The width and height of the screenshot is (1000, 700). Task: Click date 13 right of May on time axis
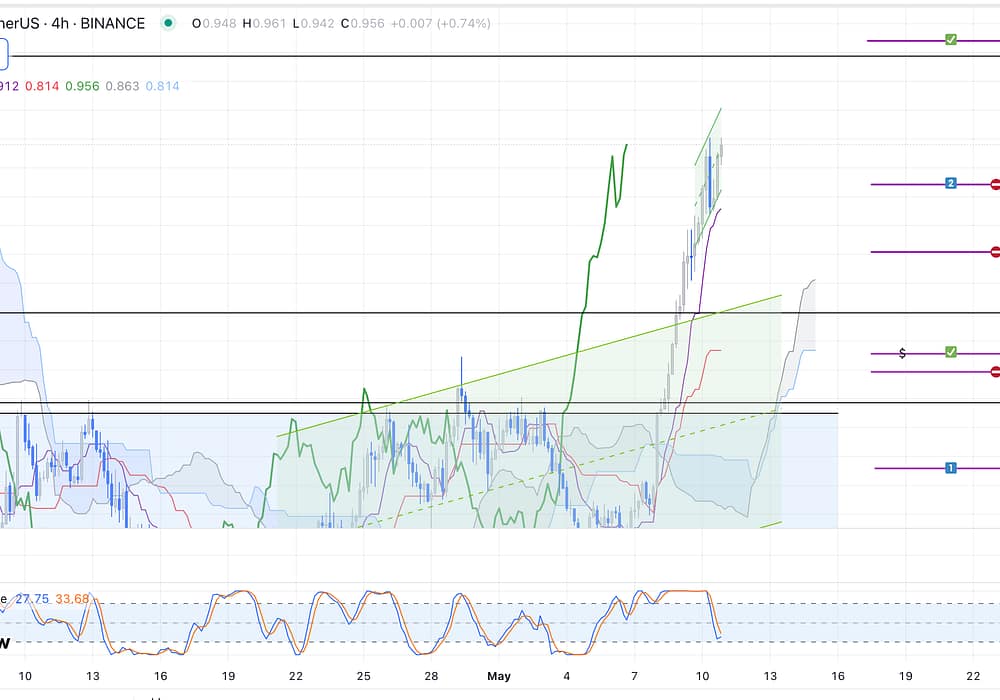[770, 677]
